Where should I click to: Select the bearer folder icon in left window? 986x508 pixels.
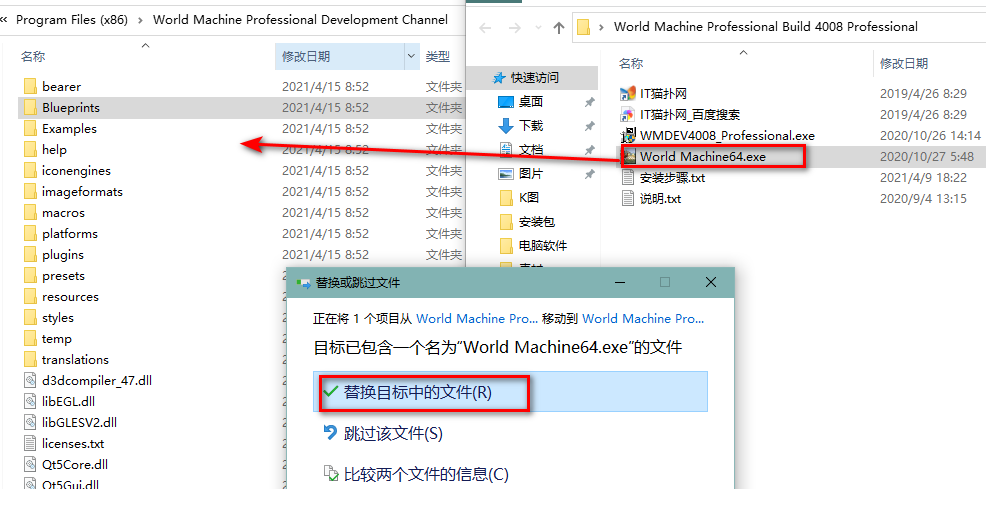tap(30, 86)
